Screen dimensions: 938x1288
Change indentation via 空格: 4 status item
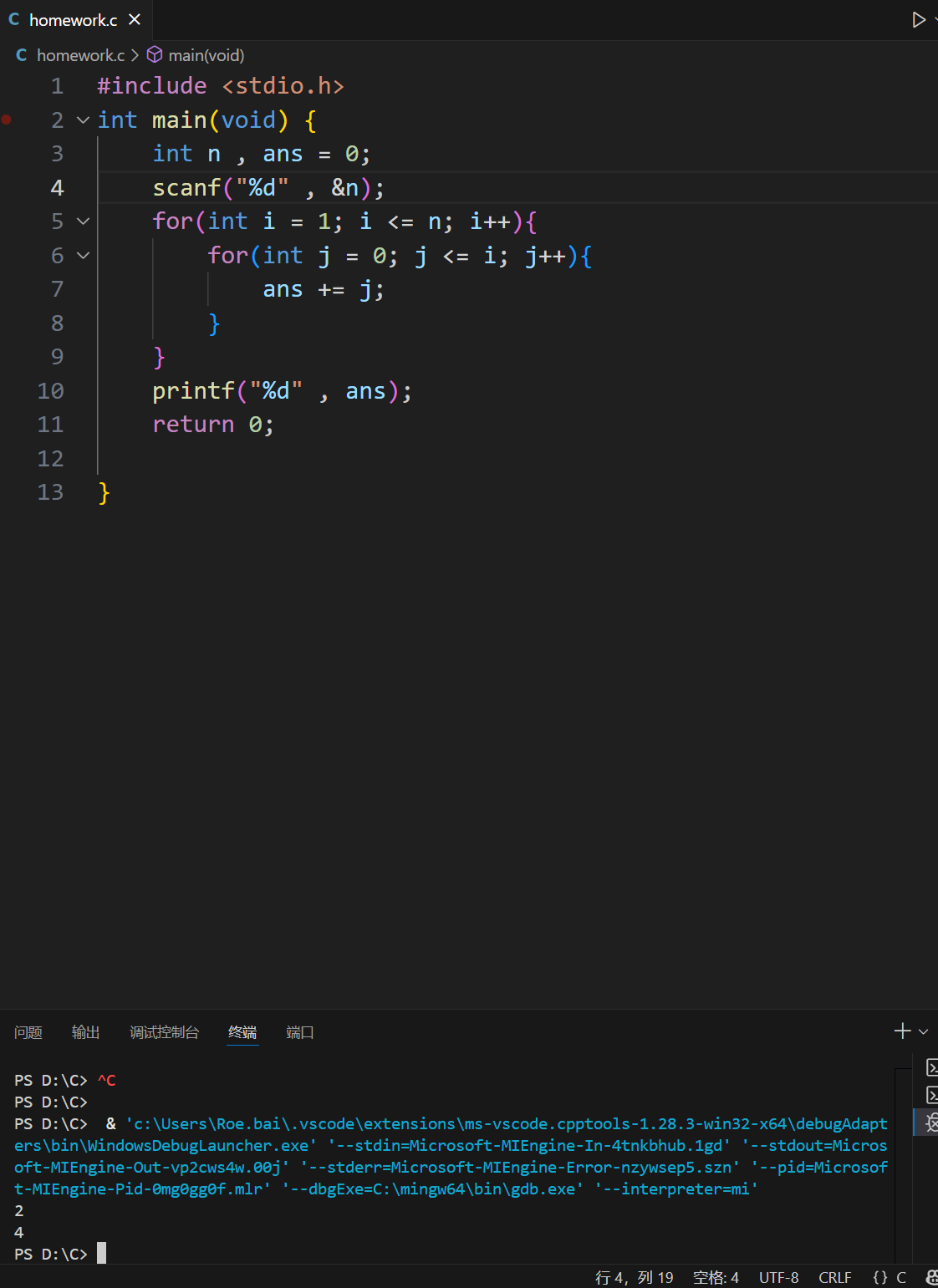(716, 1277)
